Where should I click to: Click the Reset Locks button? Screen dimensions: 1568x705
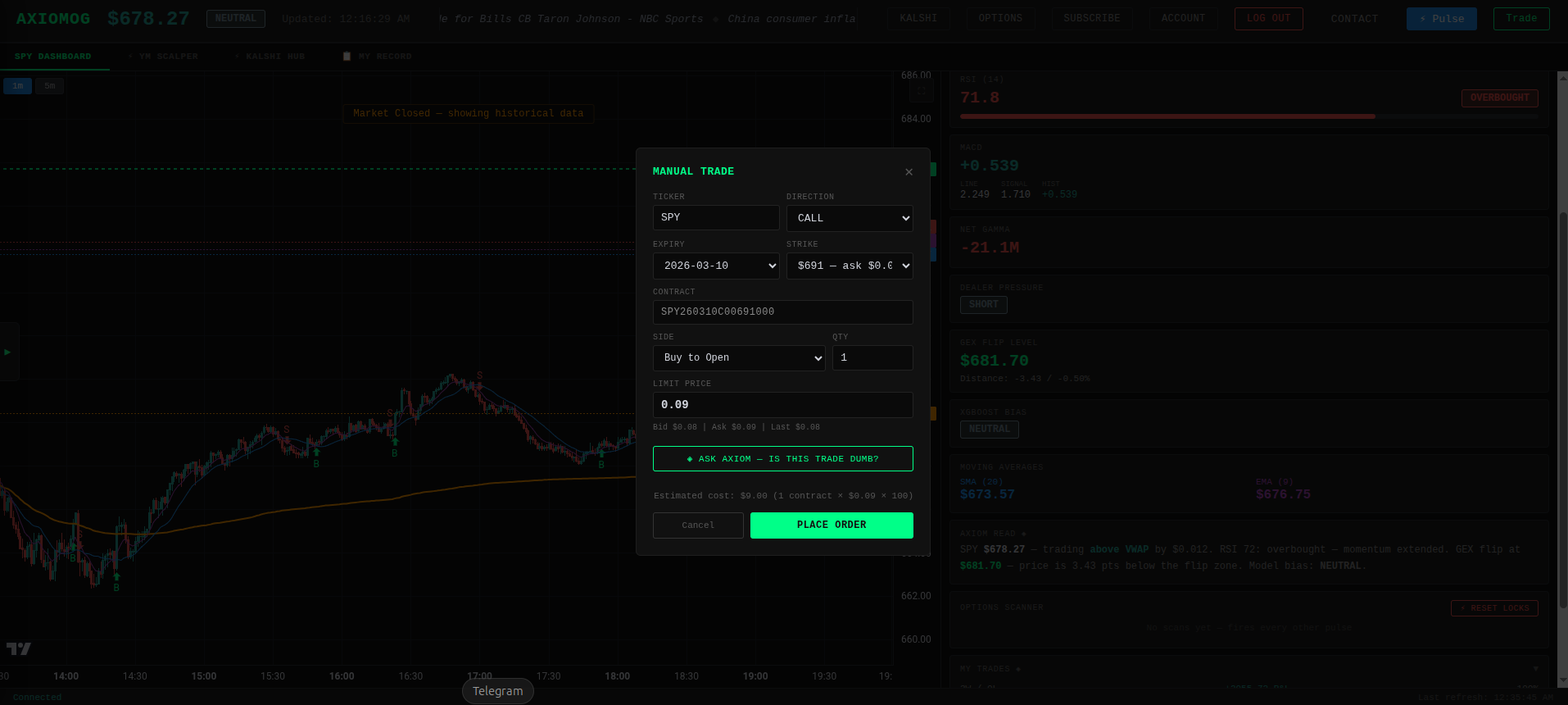click(1494, 608)
